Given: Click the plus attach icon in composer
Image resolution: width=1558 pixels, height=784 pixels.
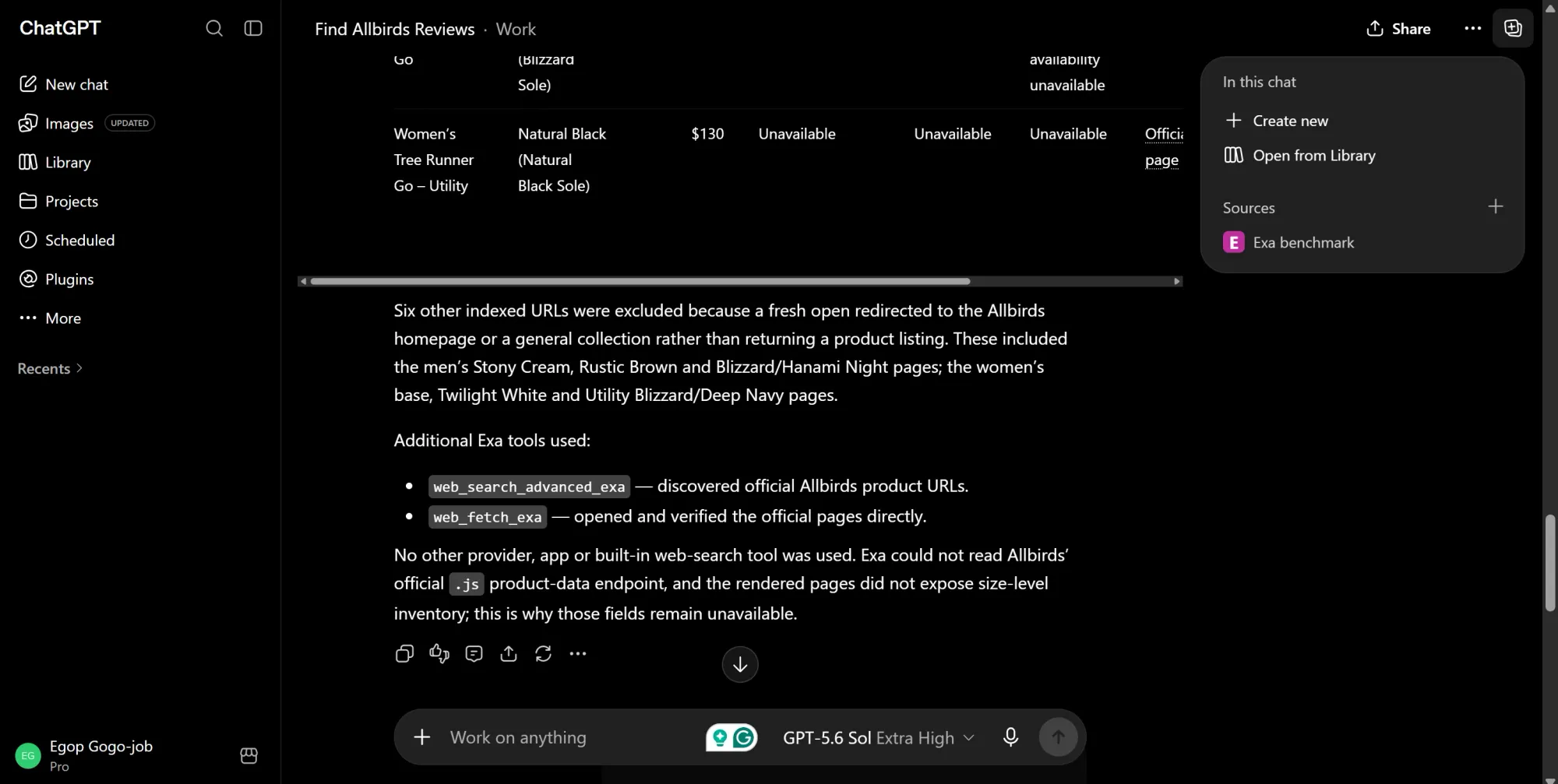Looking at the screenshot, I should [422, 737].
